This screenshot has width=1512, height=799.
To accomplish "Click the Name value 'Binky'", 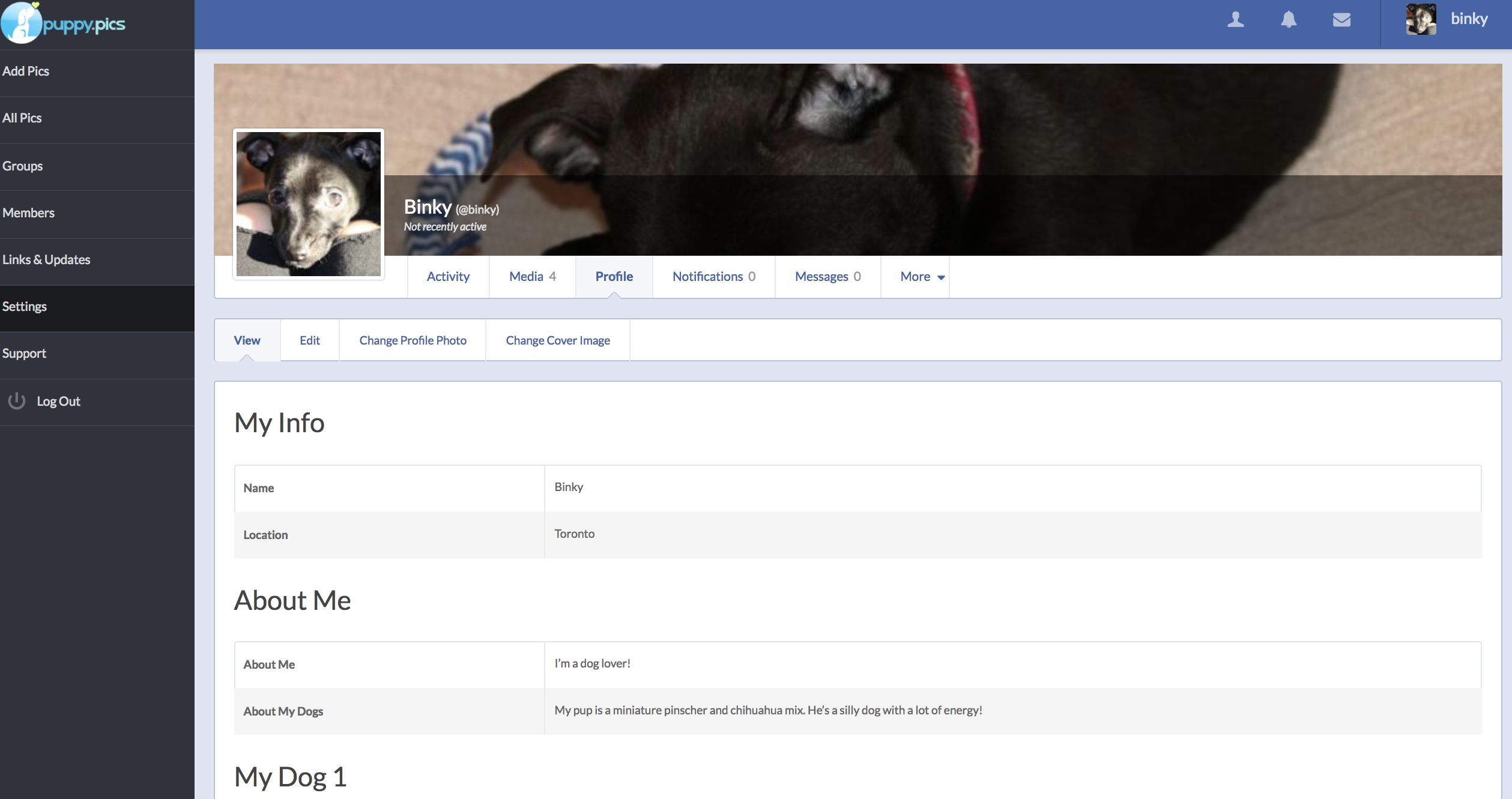I will pos(569,487).
